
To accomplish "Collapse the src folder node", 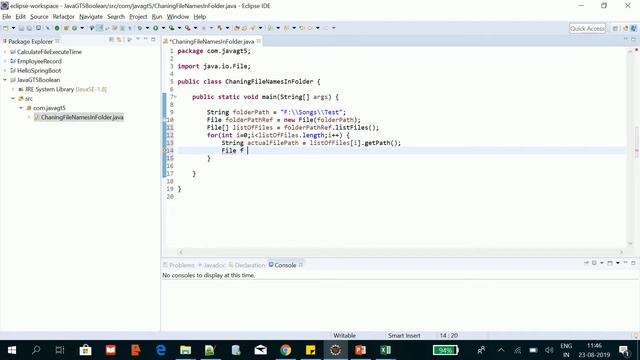I will [13, 98].
